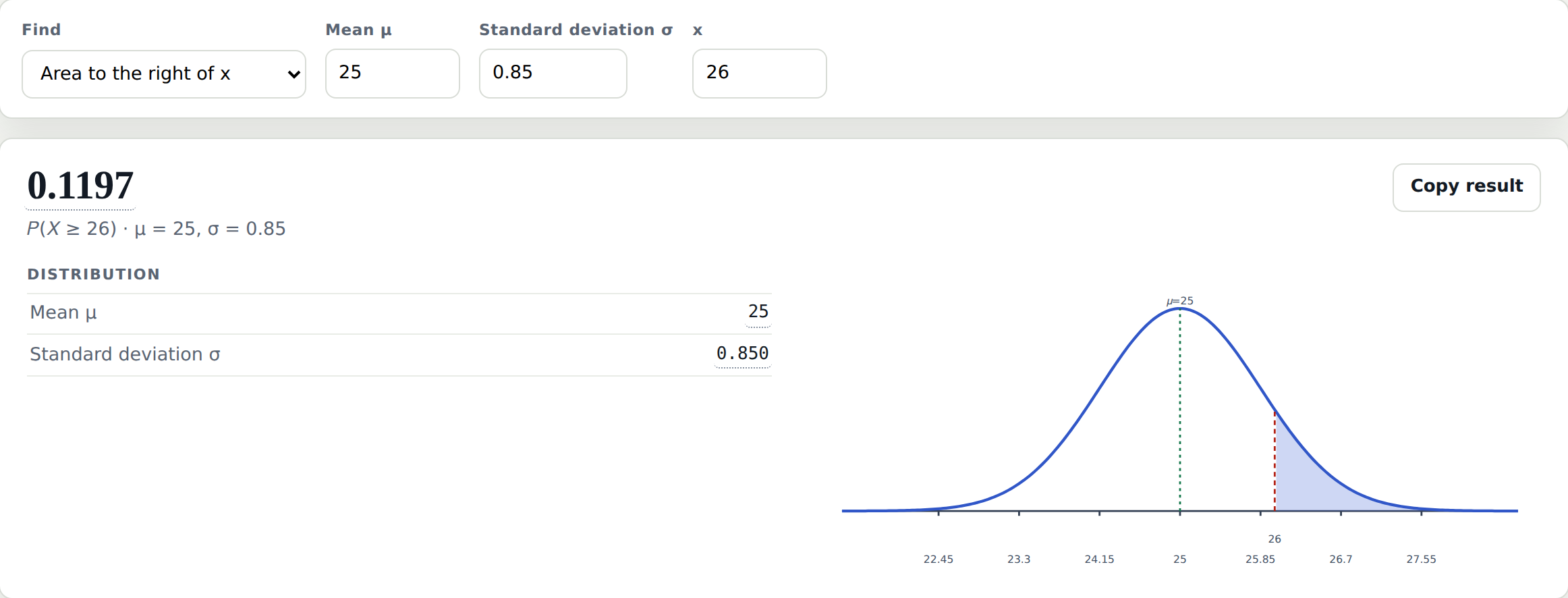This screenshot has width=1568, height=598.
Task: Click the axis label 22.45
Action: (939, 559)
